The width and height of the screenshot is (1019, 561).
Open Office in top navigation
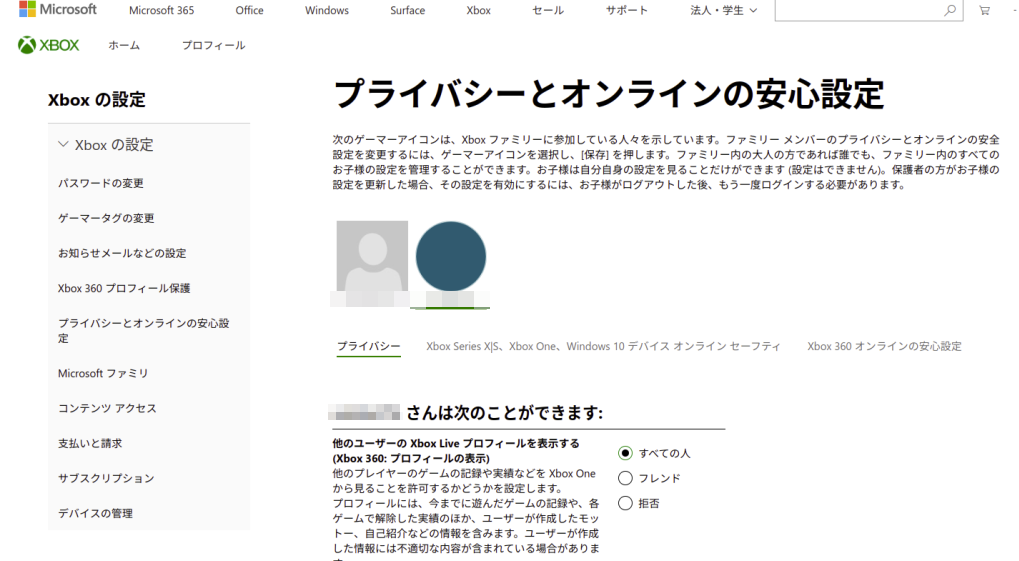pos(250,10)
